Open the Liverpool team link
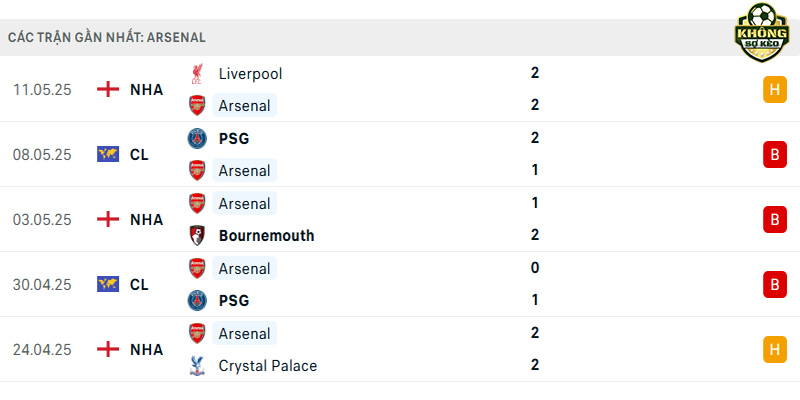The height and width of the screenshot is (400, 800). click(250, 74)
